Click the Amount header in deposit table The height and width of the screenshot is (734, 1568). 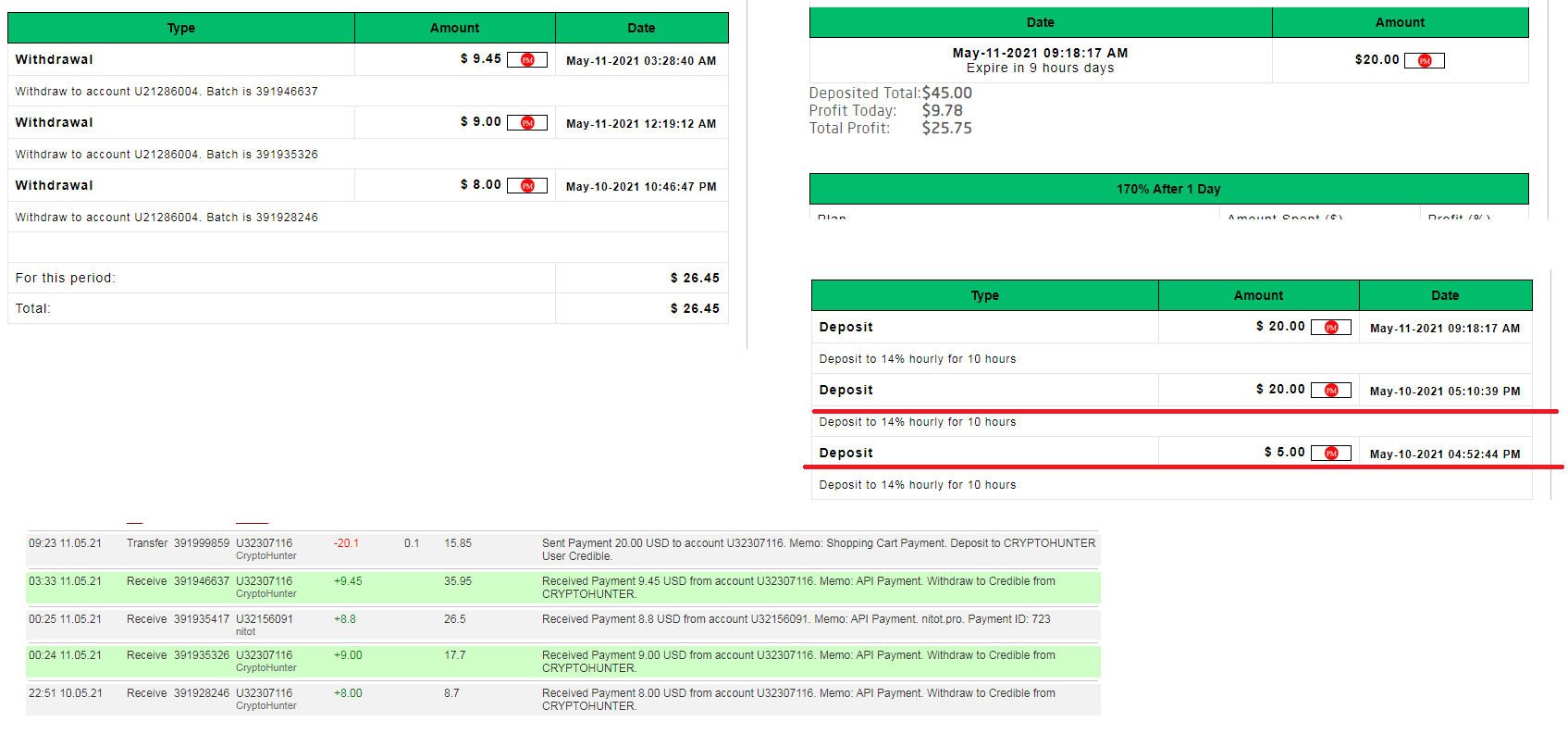pyautogui.click(x=1259, y=295)
